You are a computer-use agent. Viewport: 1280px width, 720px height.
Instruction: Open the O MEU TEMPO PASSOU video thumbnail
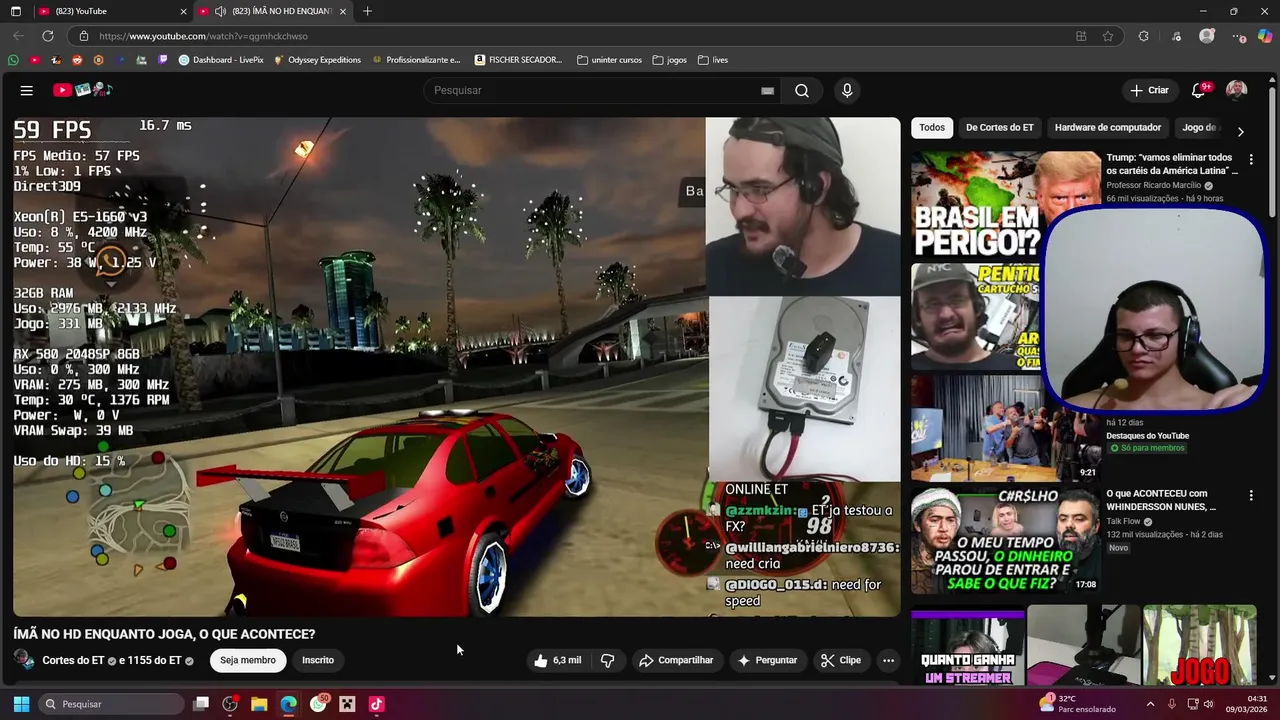click(x=1006, y=540)
